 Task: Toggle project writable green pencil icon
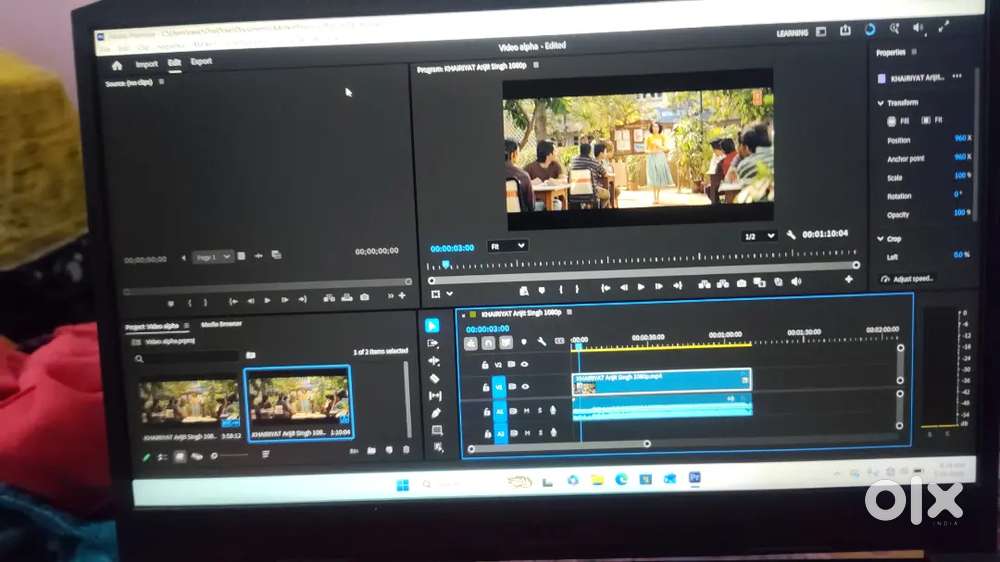(146, 457)
